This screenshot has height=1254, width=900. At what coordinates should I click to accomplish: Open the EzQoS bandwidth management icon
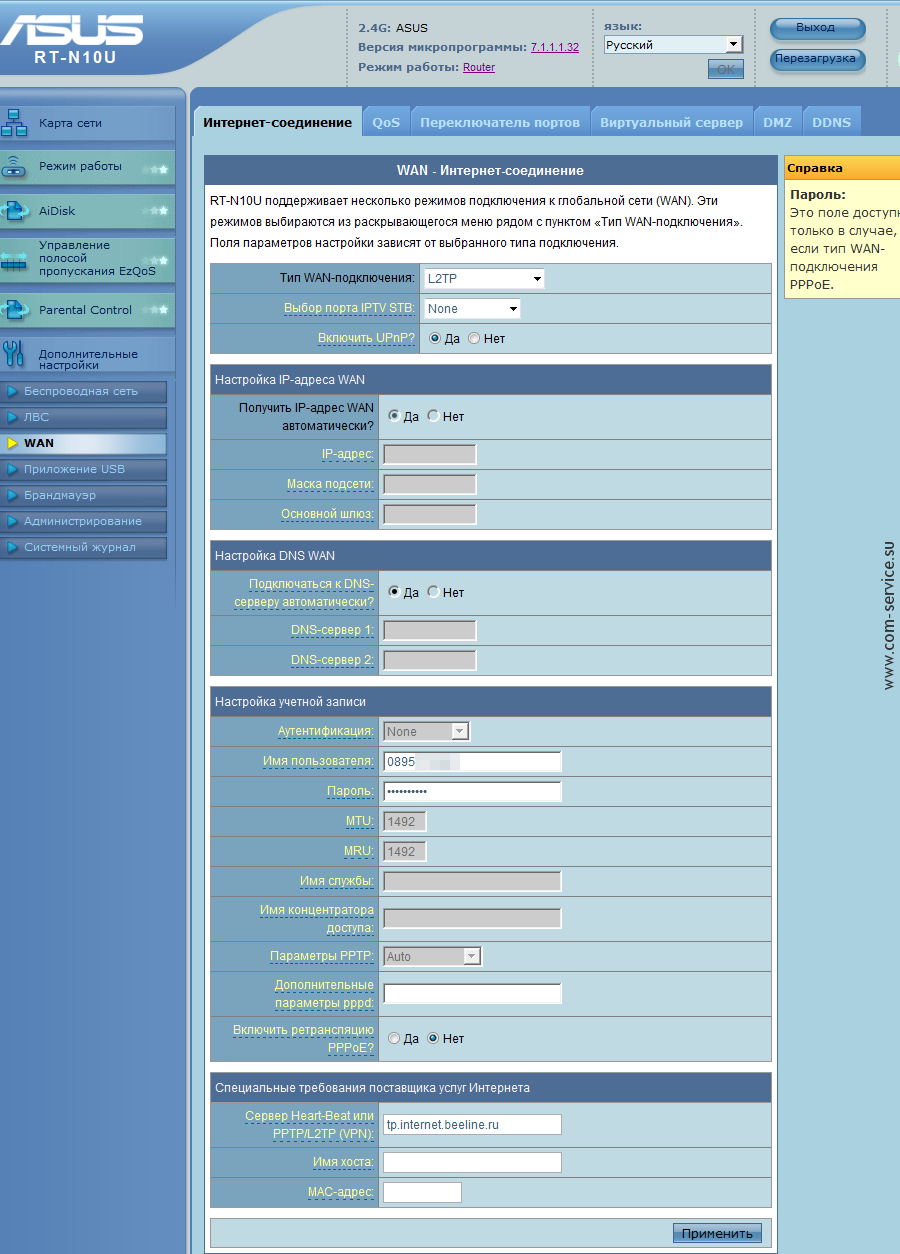point(15,260)
